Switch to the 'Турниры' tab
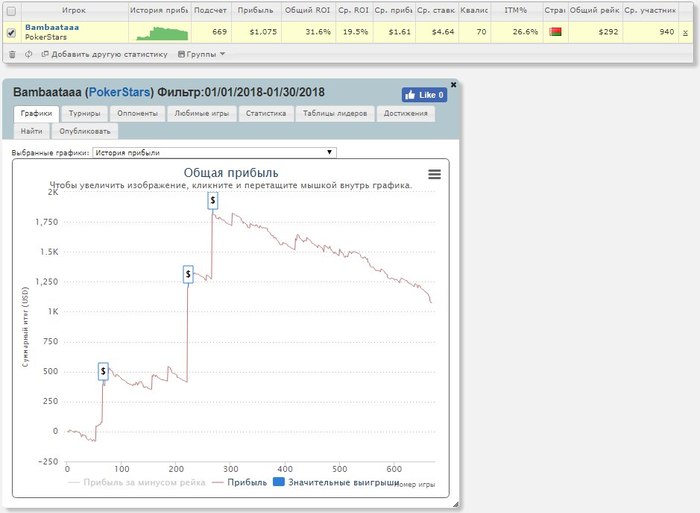Image resolution: width=700 pixels, height=513 pixels. coord(84,113)
